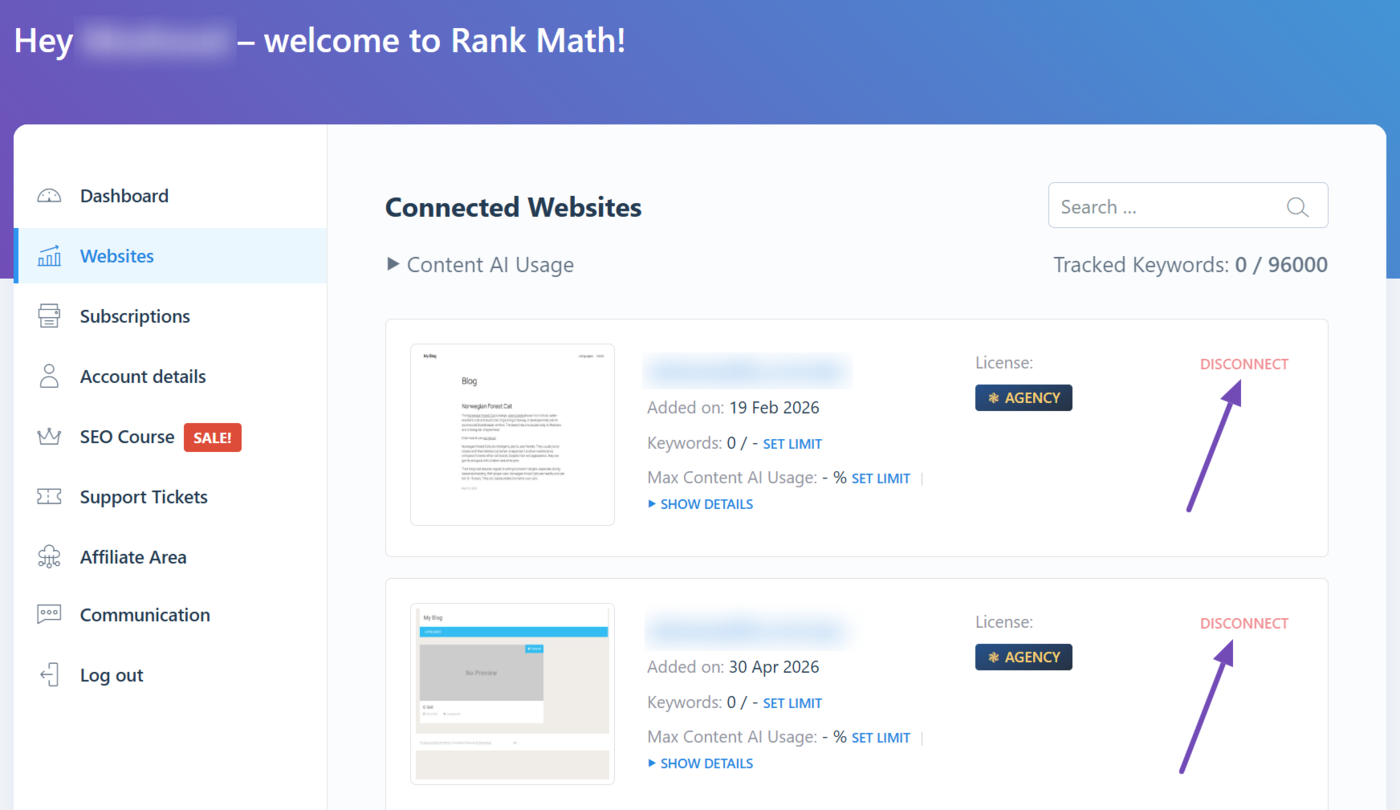Click blurred URL of 30 Apr 2026 site

click(746, 631)
